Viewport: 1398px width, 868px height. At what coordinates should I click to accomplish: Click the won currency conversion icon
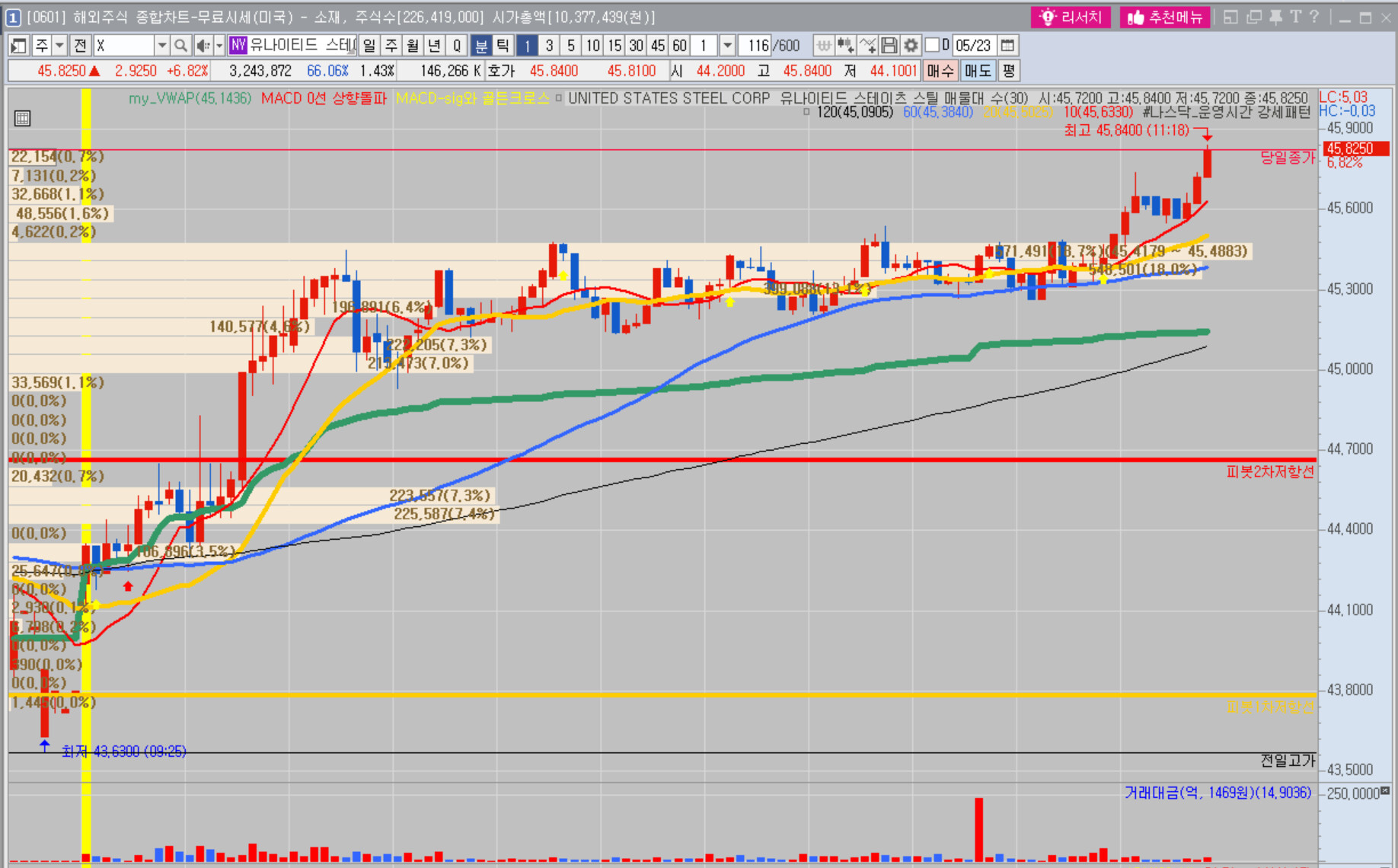[823, 46]
